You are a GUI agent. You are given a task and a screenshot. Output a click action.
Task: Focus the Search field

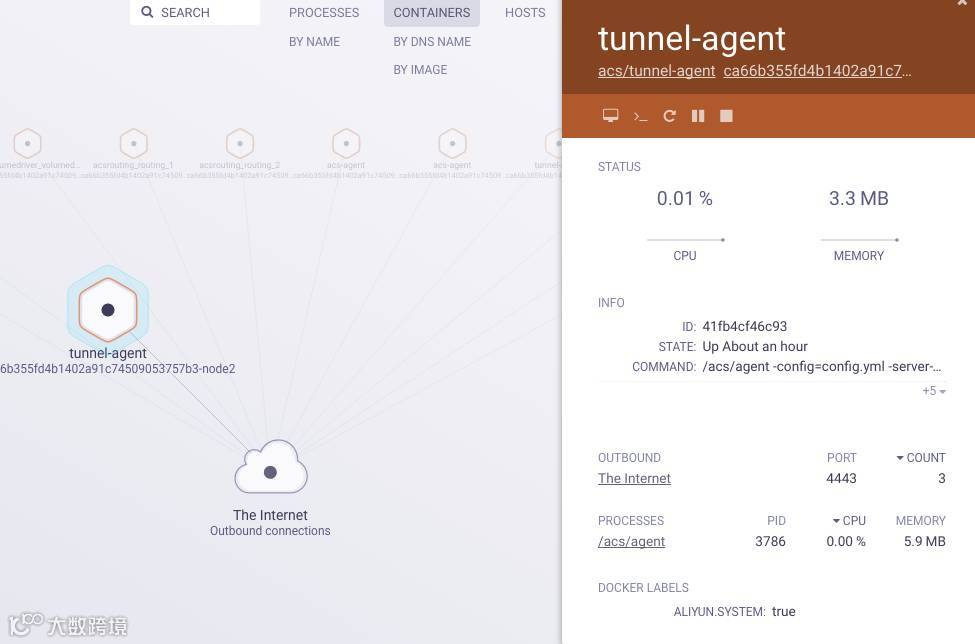195,12
